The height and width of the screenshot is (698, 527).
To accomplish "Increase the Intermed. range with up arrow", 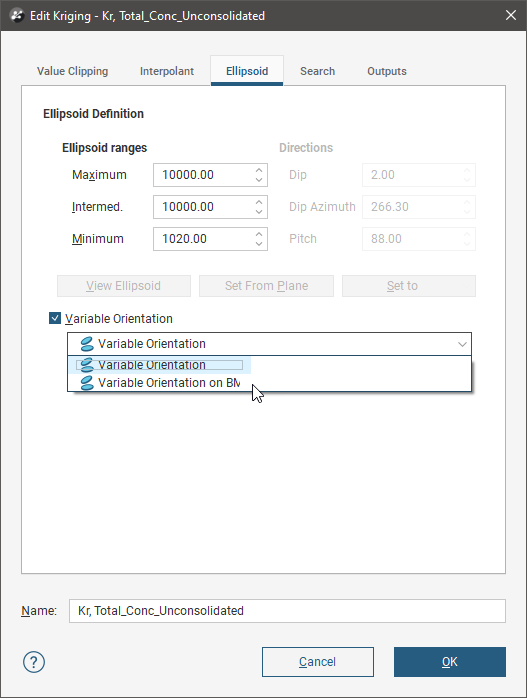I will [x=259, y=202].
